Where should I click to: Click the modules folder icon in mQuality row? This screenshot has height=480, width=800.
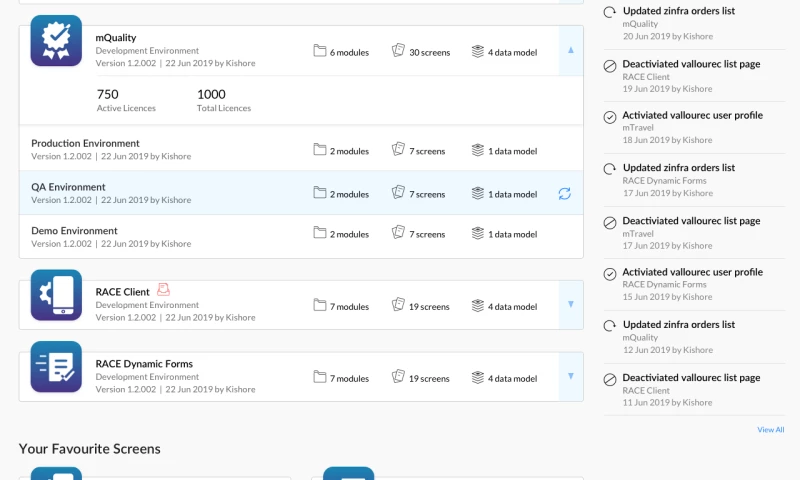click(x=320, y=52)
